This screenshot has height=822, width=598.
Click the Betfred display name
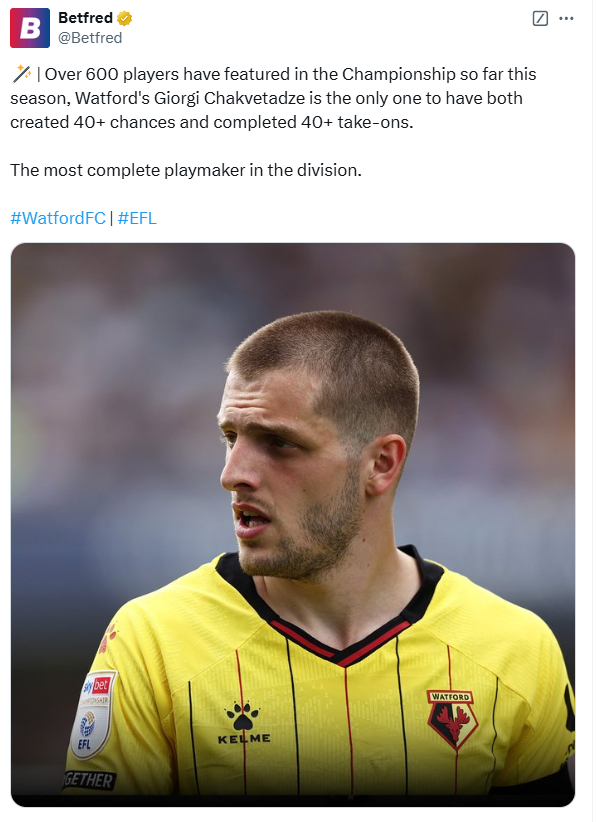click(x=85, y=18)
